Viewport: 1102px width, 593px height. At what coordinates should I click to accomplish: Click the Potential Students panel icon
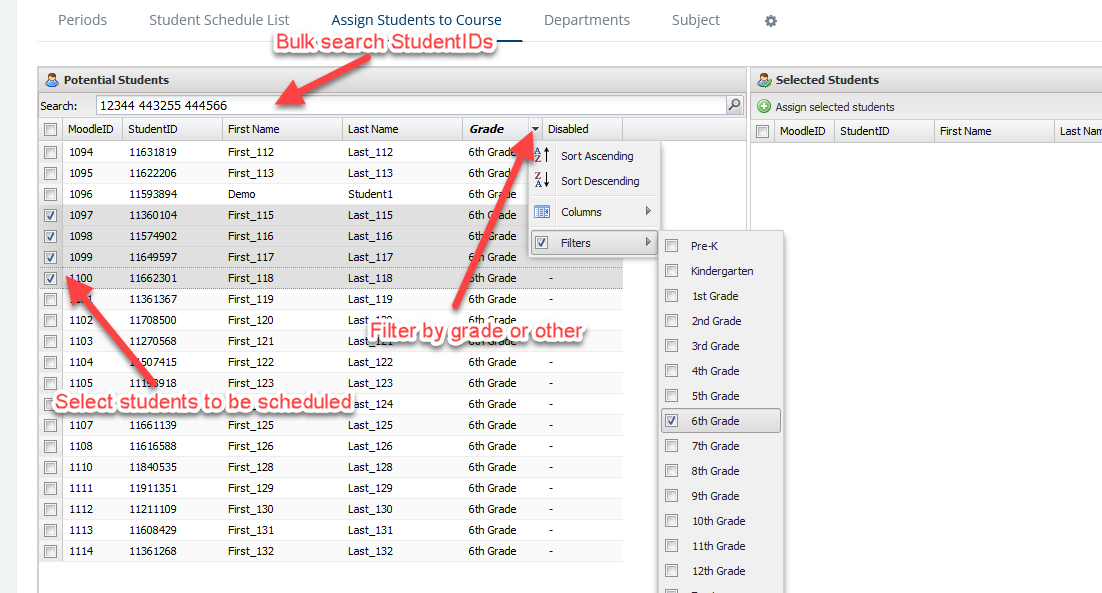[x=52, y=80]
